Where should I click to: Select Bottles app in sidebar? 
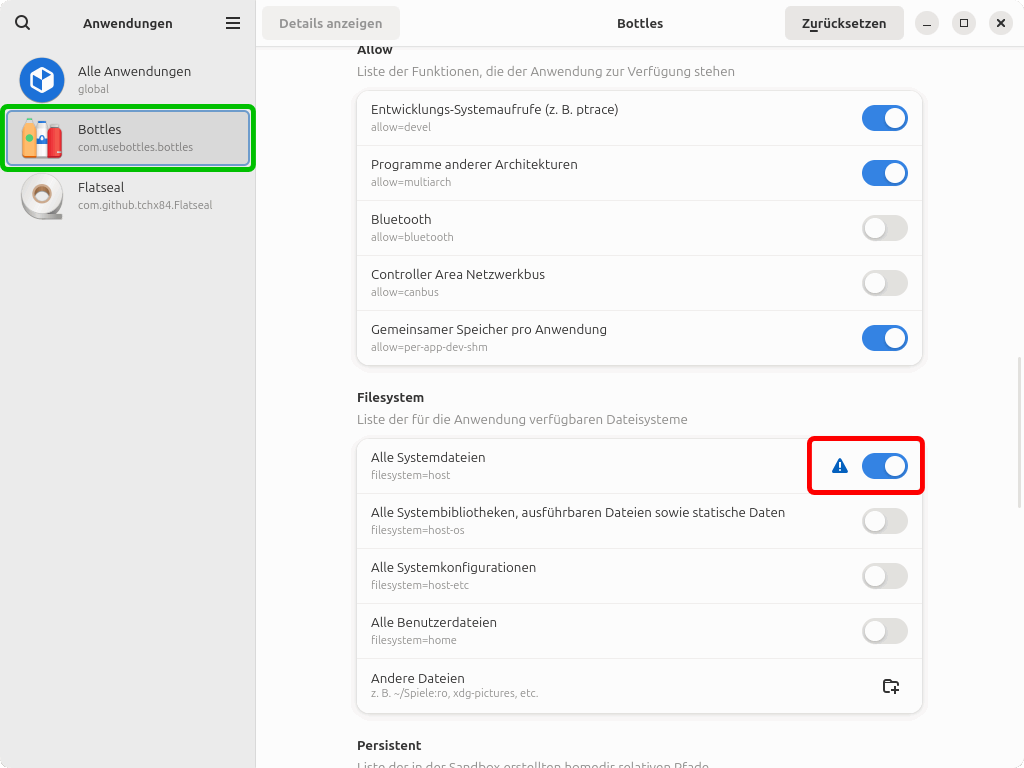pyautogui.click(x=128, y=138)
